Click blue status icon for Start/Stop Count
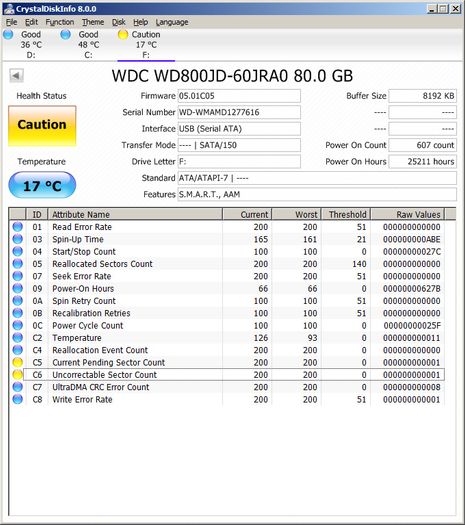The width and height of the screenshot is (465, 525). pos(17,251)
